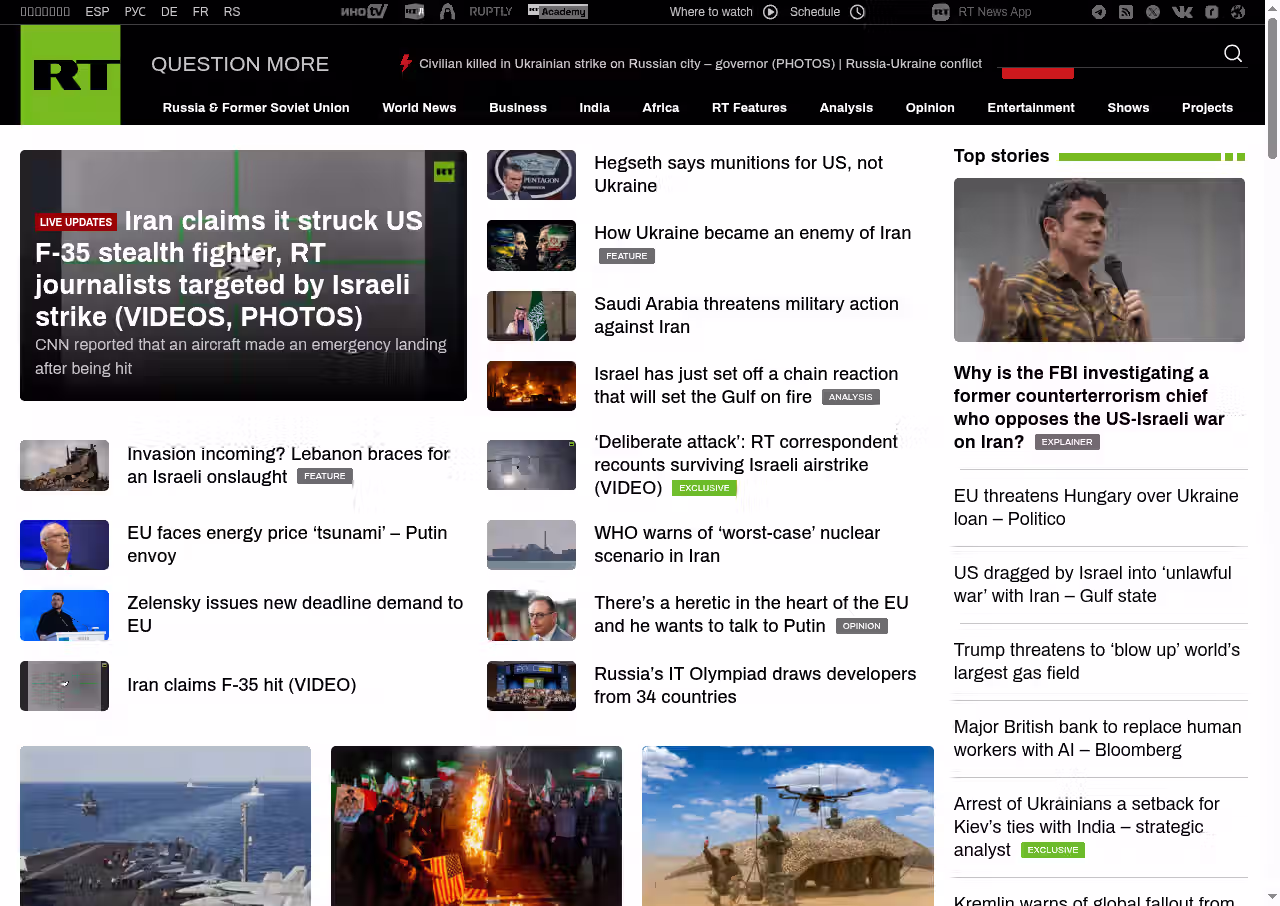Click the play icon beside Where to watch
The image size is (1280, 906).
(770, 12)
